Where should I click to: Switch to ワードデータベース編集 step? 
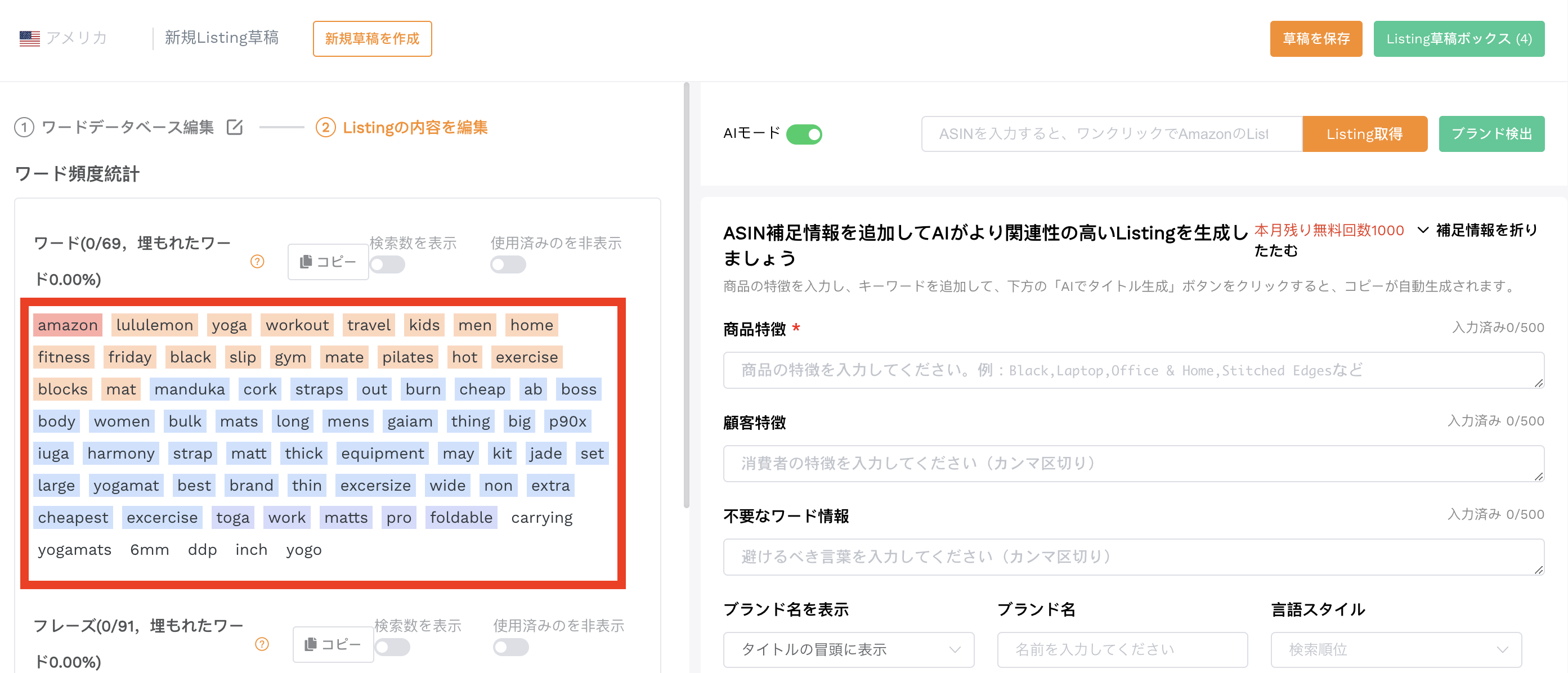pos(128,128)
